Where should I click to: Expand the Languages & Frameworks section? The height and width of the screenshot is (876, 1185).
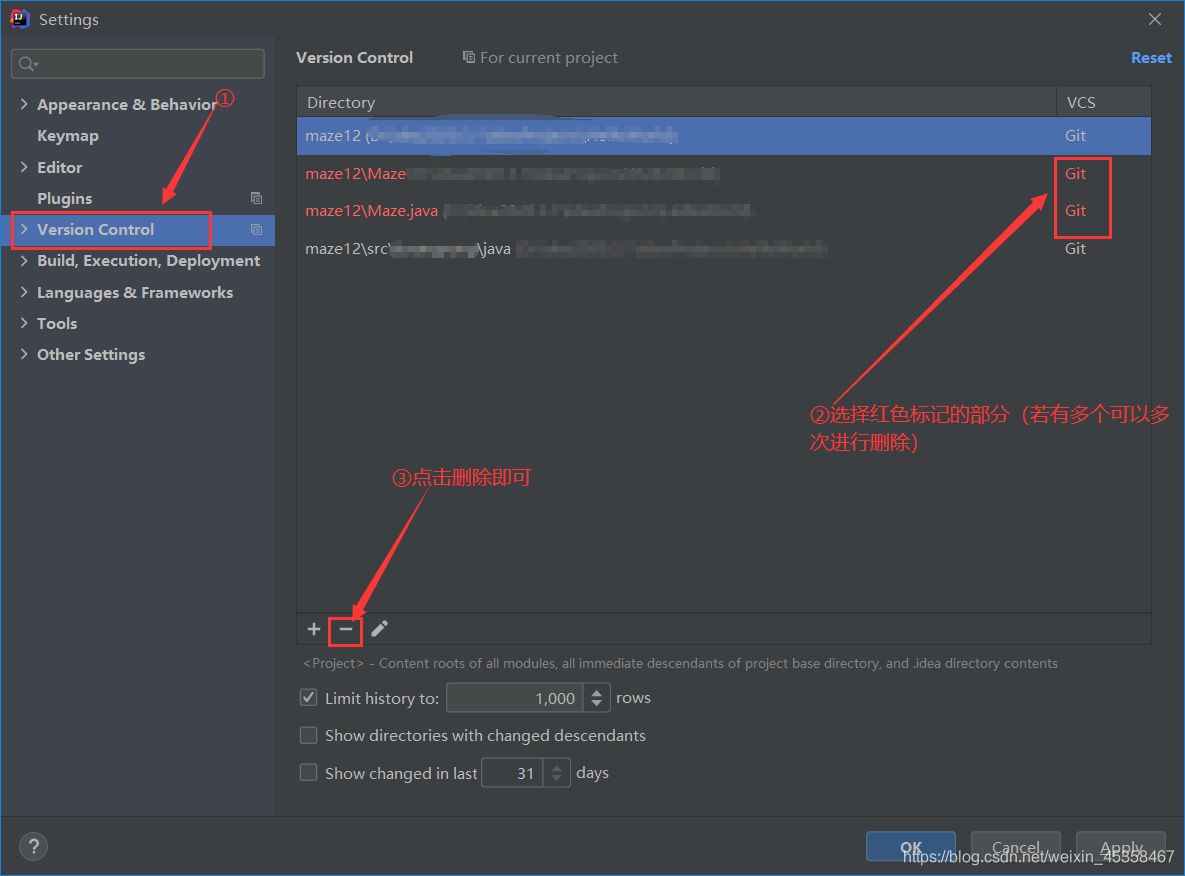click(24, 292)
